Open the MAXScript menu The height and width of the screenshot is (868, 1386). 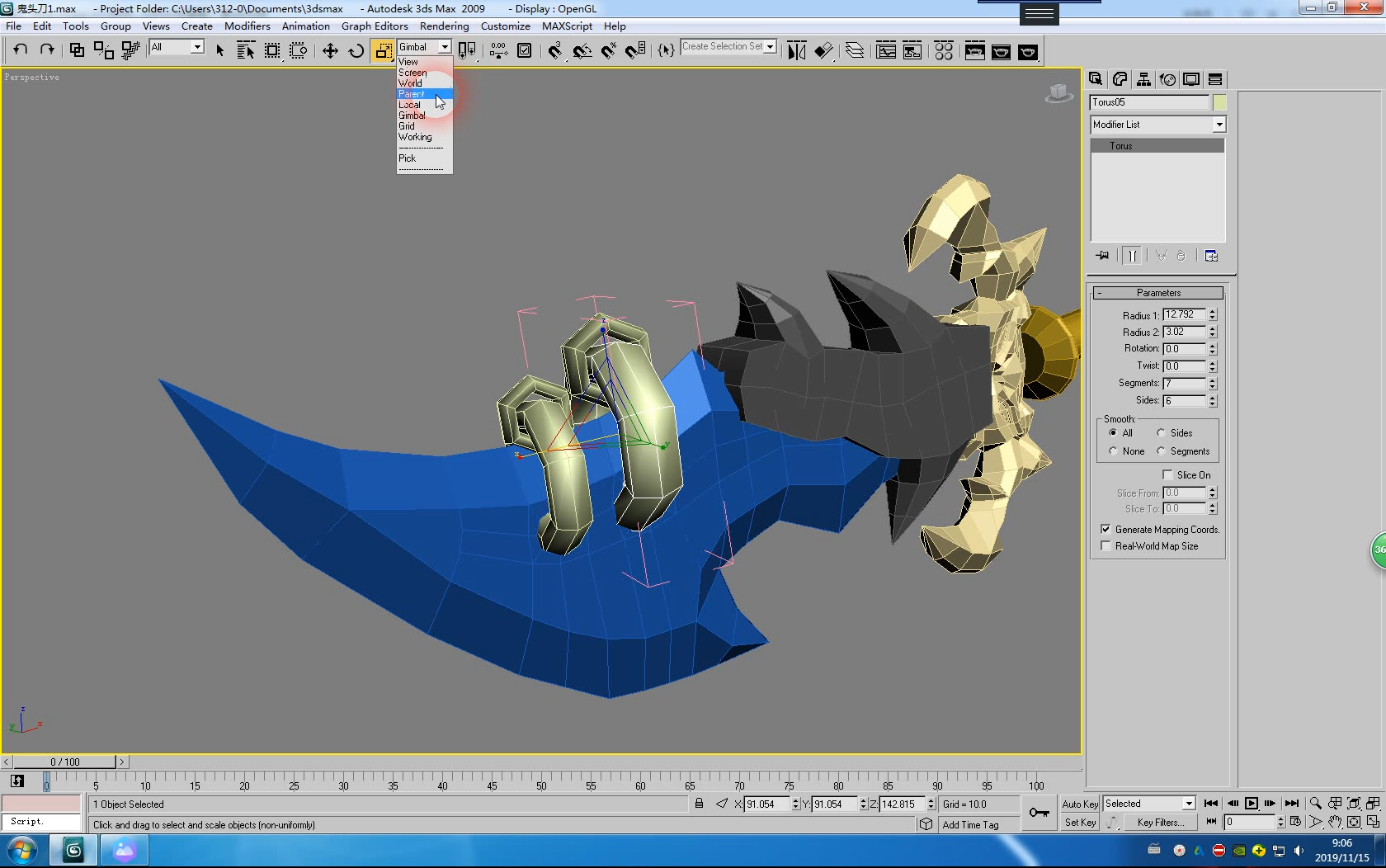click(x=567, y=26)
